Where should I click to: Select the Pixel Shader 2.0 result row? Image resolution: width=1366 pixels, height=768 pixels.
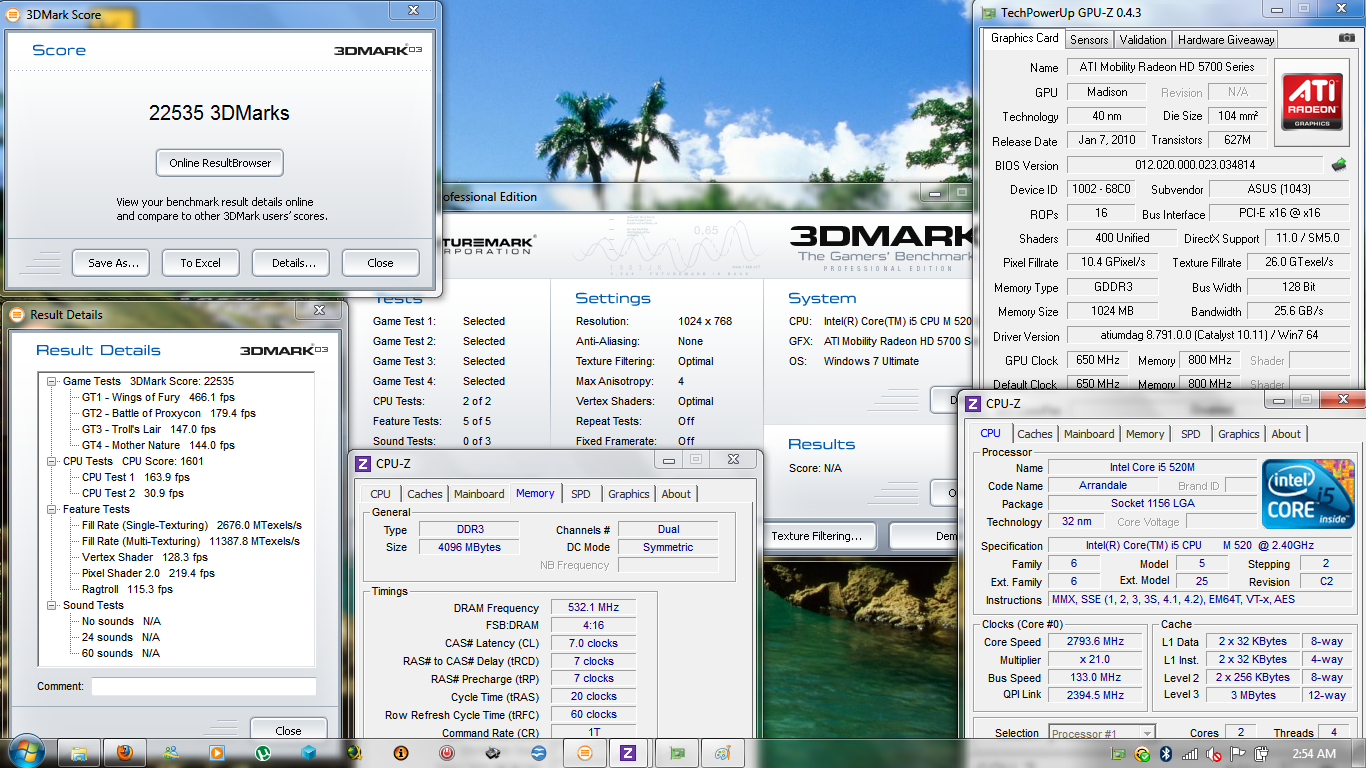coord(148,573)
